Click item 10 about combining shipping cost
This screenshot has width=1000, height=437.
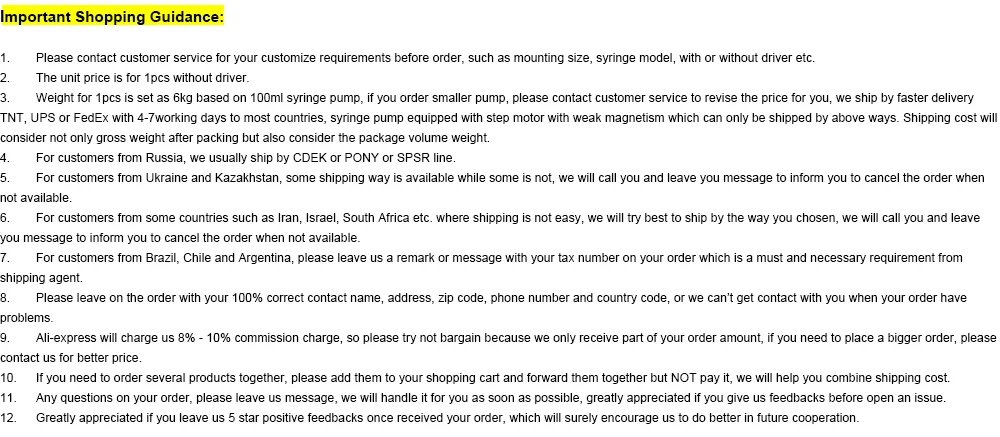[x=475, y=378]
